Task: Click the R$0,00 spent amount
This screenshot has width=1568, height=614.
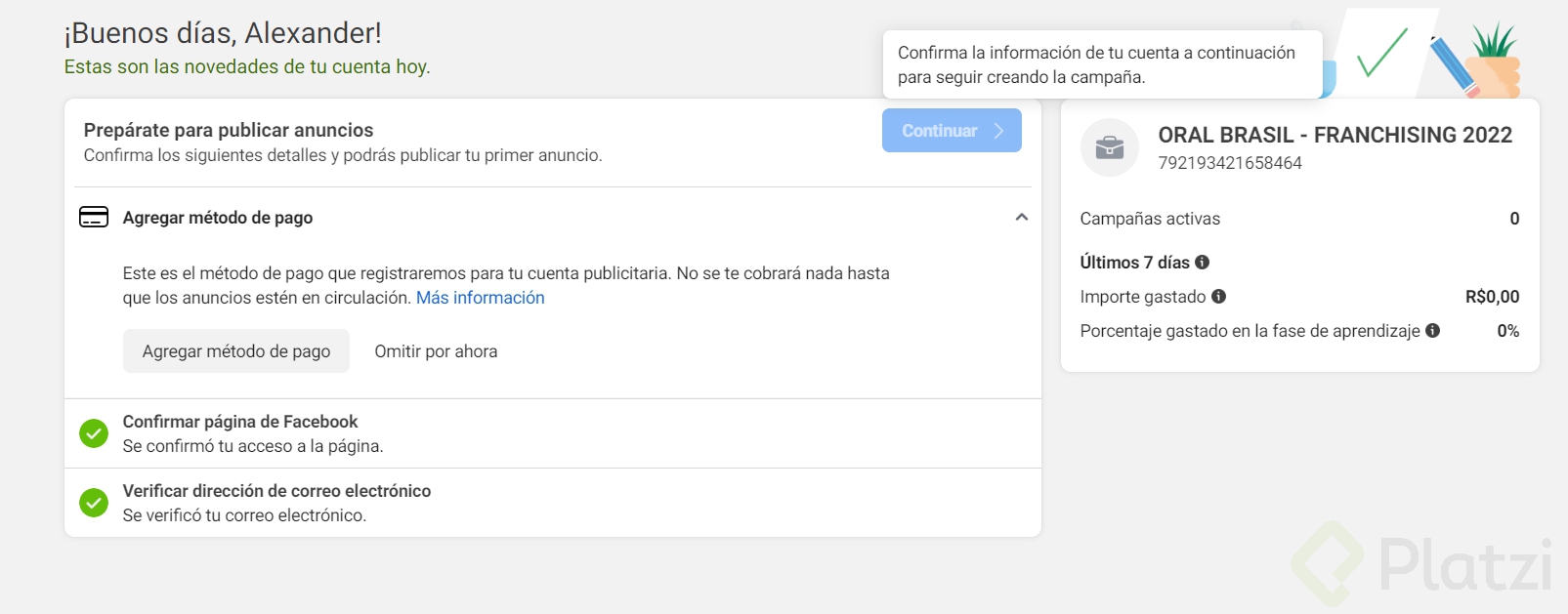Action: 1493,297
